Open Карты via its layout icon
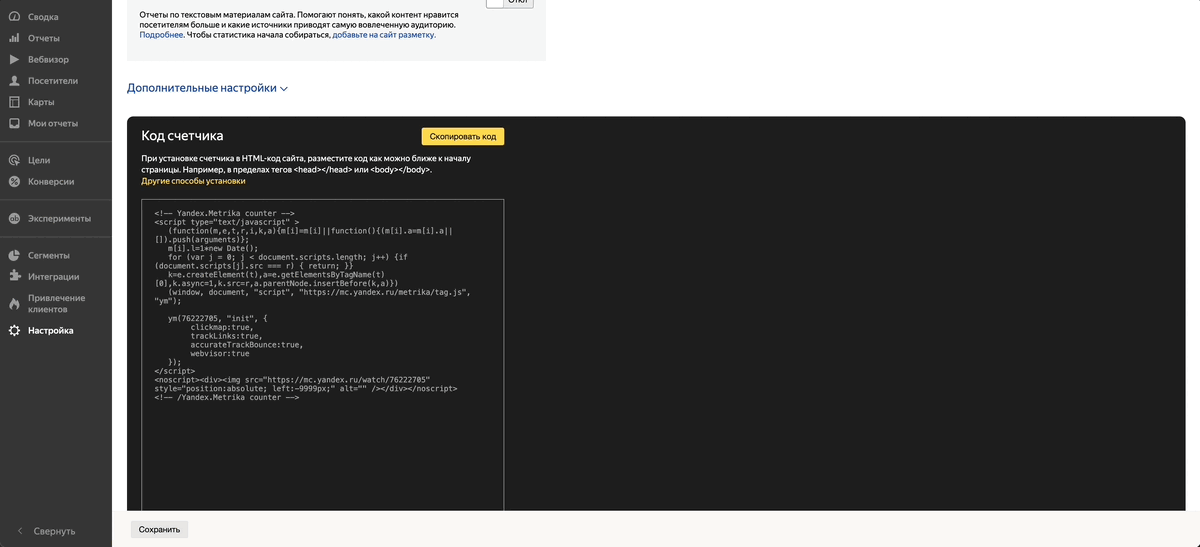The image size is (1200, 547). point(15,102)
